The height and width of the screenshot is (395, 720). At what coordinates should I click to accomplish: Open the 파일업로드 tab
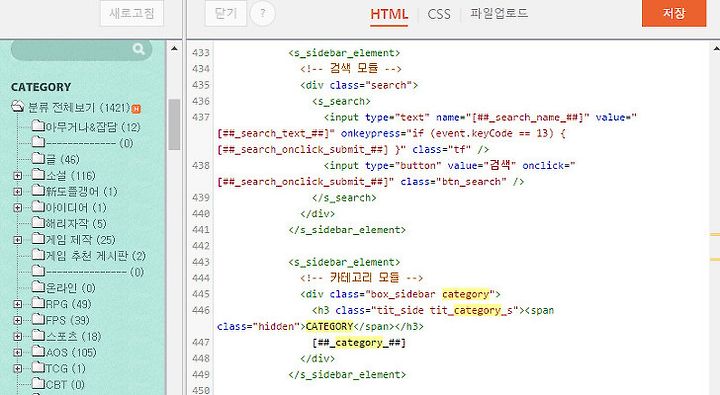point(499,13)
